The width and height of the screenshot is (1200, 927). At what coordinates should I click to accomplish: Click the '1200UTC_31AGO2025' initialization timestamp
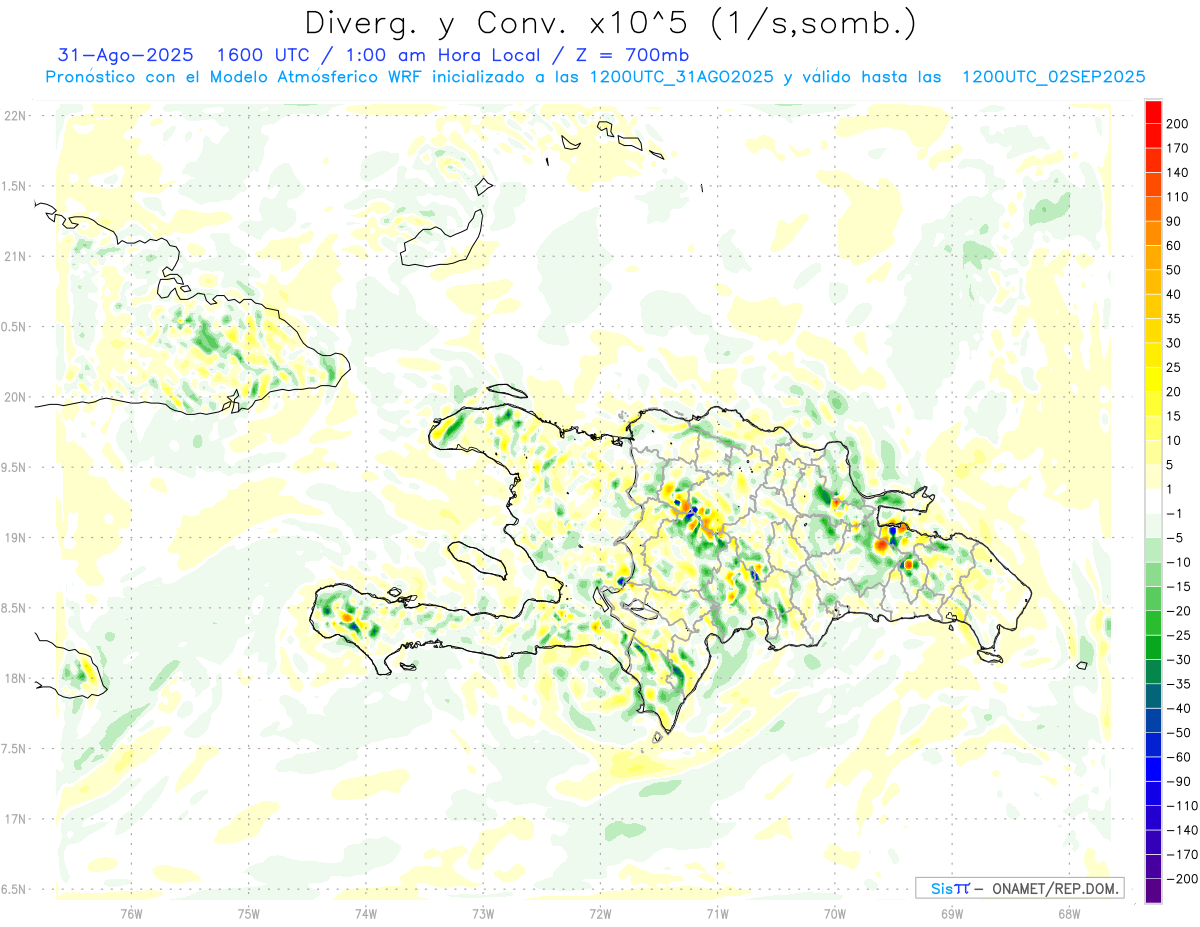pyautogui.click(x=682, y=77)
